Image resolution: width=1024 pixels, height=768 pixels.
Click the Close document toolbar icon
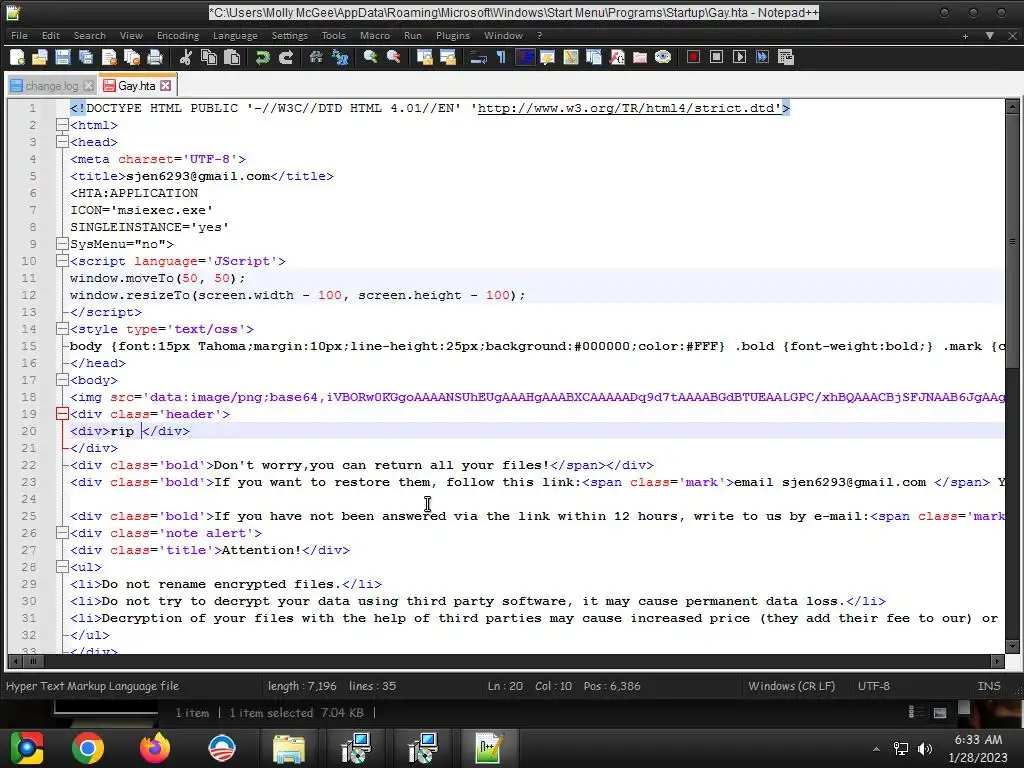[109, 57]
